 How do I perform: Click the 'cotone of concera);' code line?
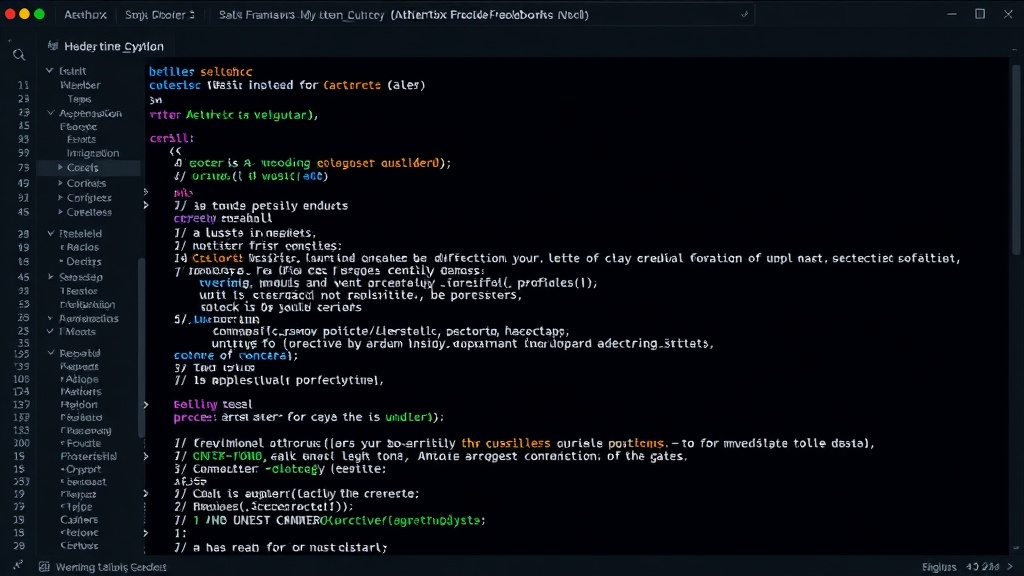(x=236, y=356)
